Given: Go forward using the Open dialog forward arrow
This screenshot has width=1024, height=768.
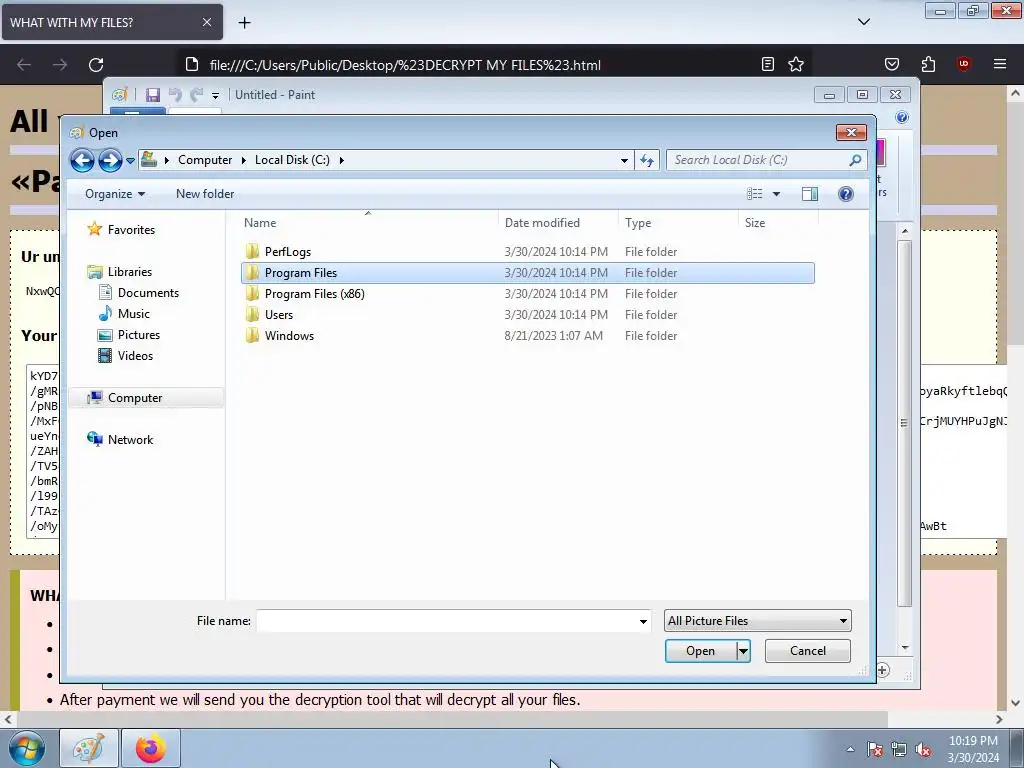Looking at the screenshot, I should [x=110, y=160].
